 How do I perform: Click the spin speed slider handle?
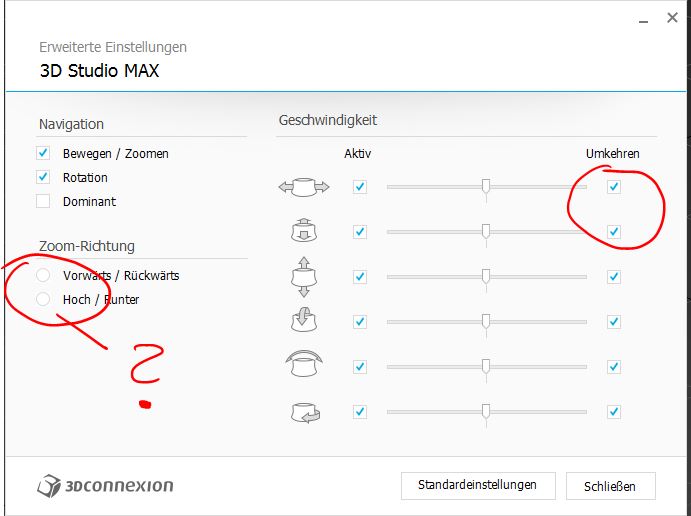point(486,411)
